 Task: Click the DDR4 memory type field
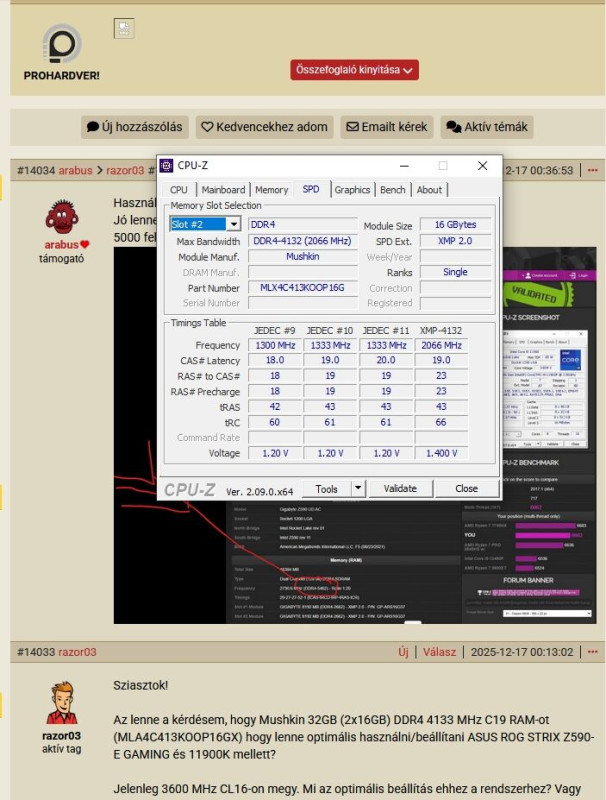click(x=302, y=224)
